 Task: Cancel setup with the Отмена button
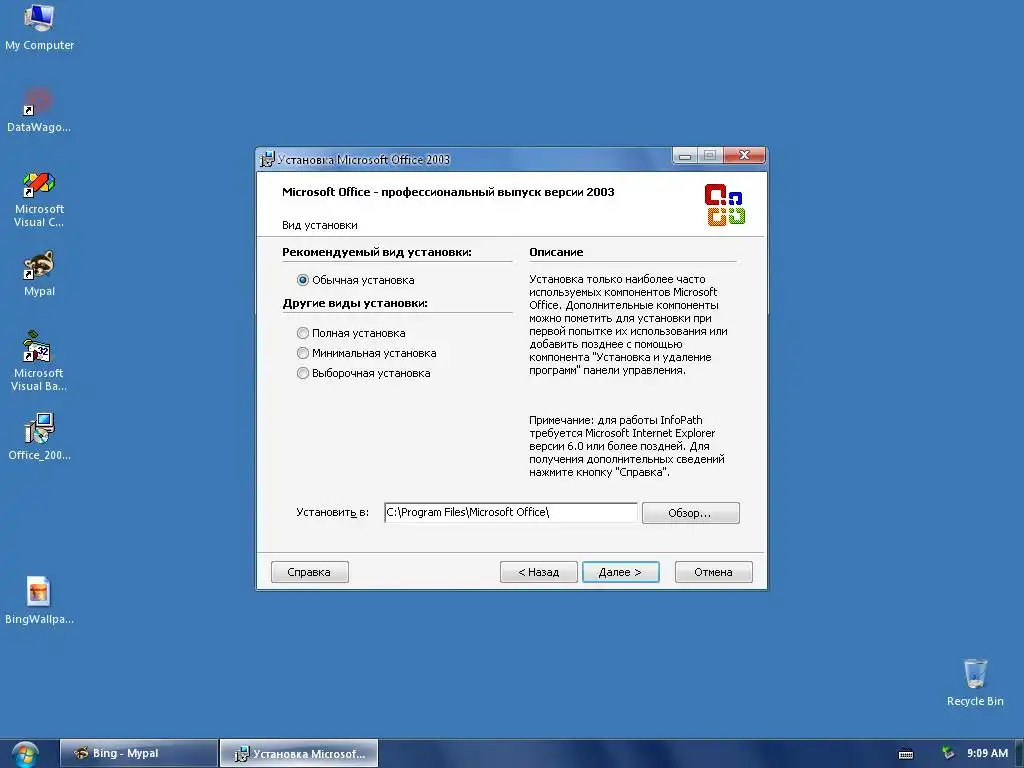click(713, 572)
